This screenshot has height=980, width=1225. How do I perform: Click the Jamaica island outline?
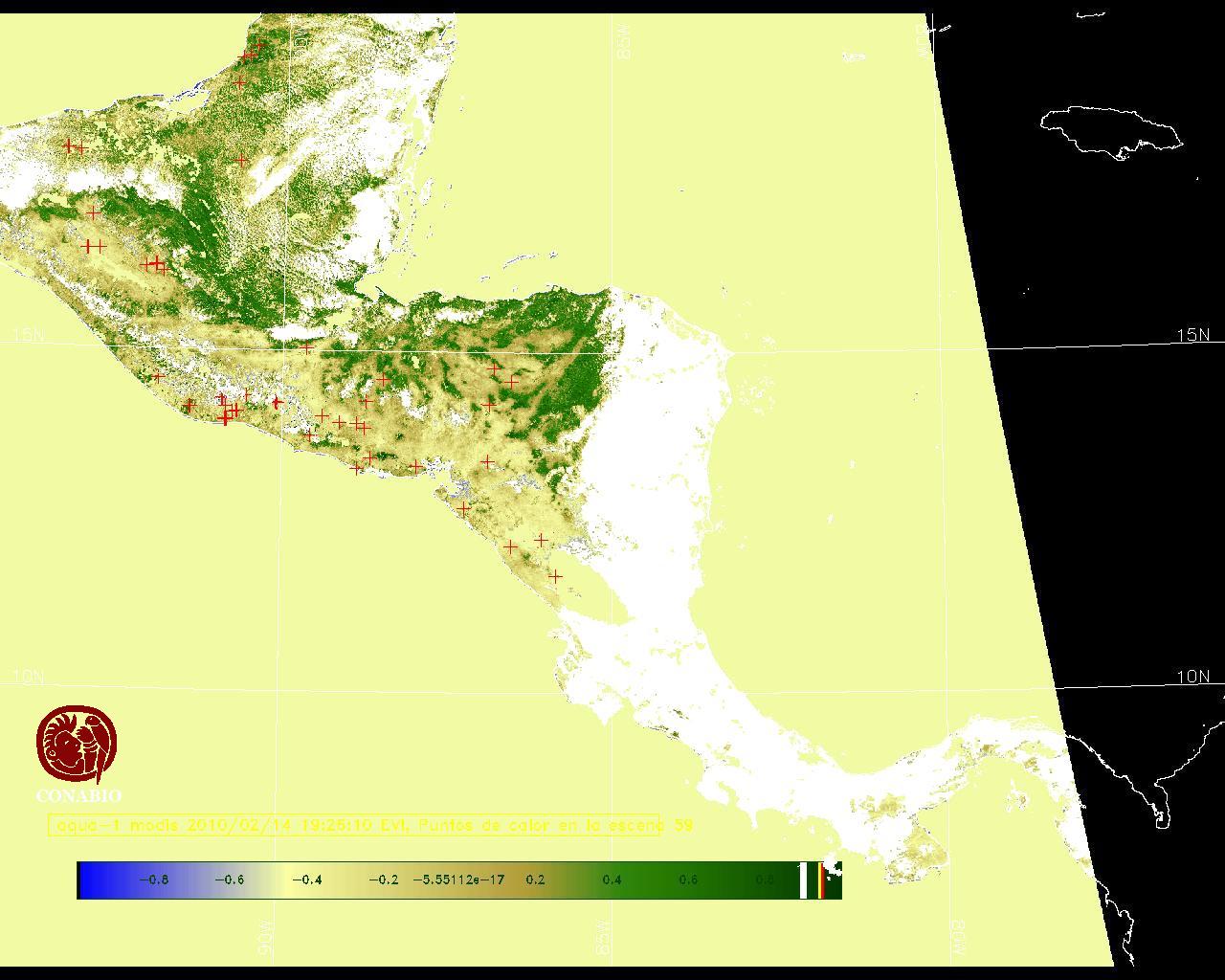coord(1110,130)
